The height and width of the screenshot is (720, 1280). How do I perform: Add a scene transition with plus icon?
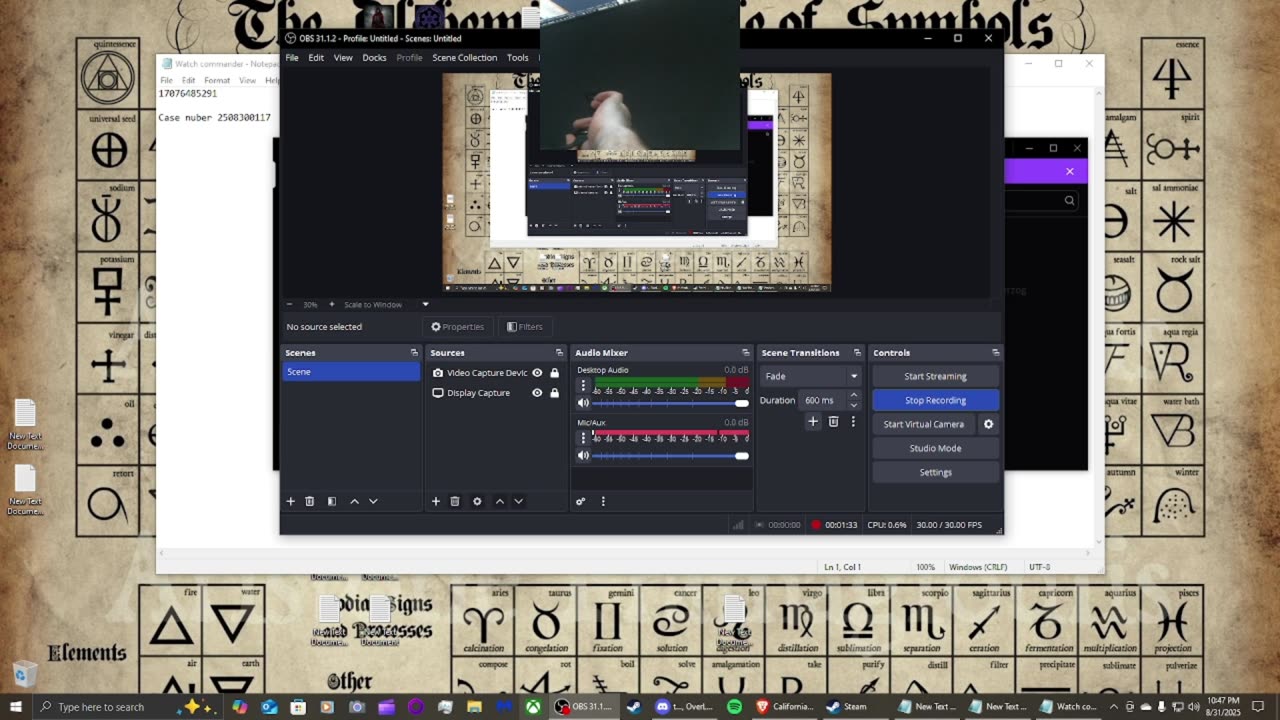coord(813,422)
